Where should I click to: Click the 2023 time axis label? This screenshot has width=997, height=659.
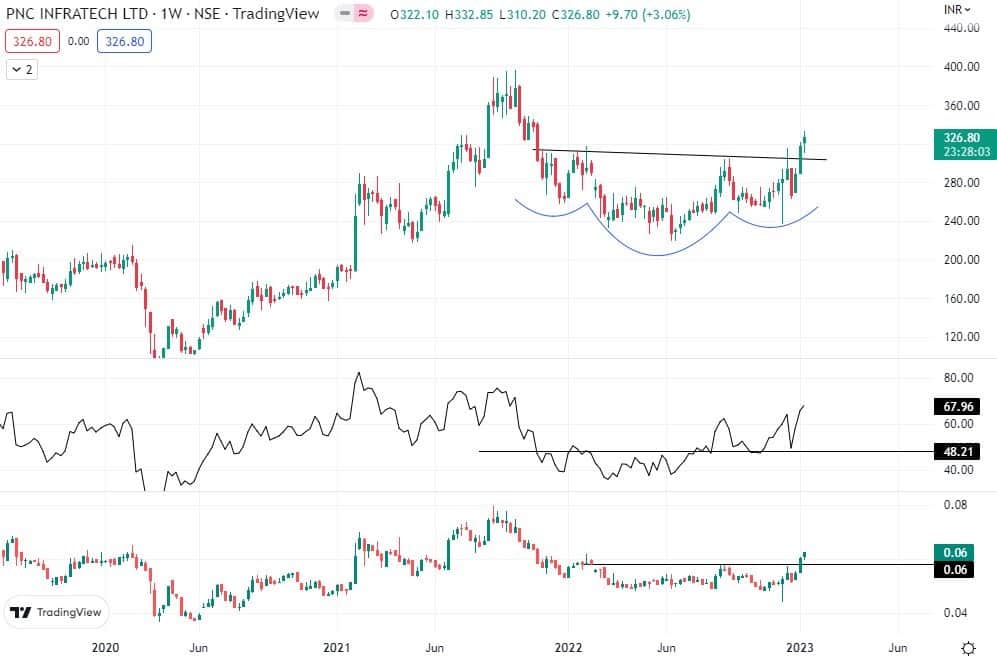click(x=800, y=647)
